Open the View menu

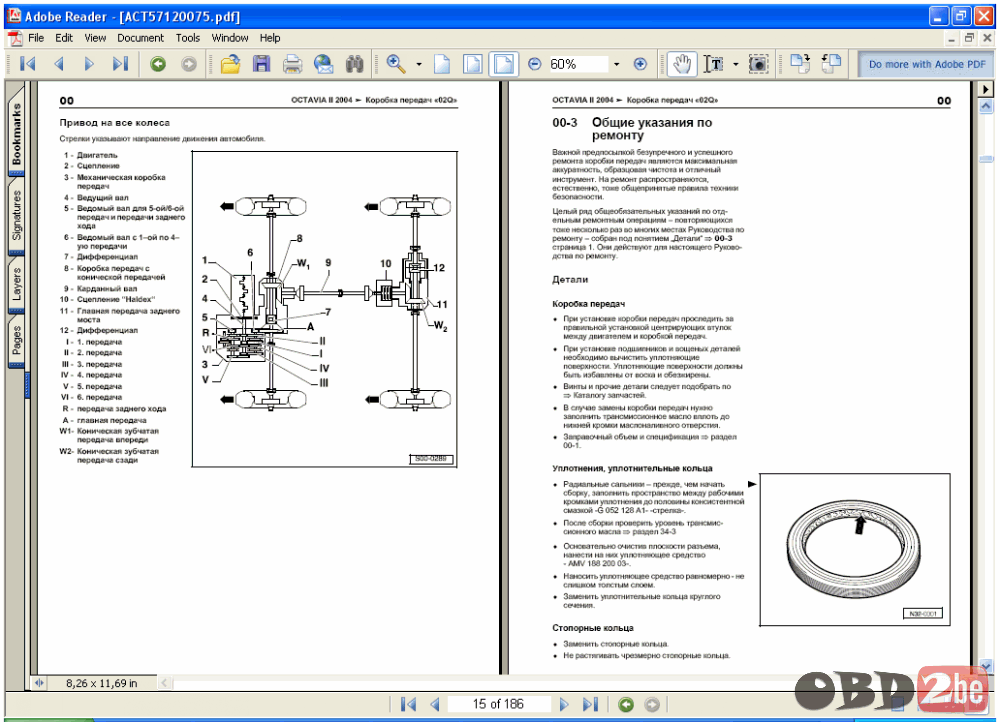point(95,38)
